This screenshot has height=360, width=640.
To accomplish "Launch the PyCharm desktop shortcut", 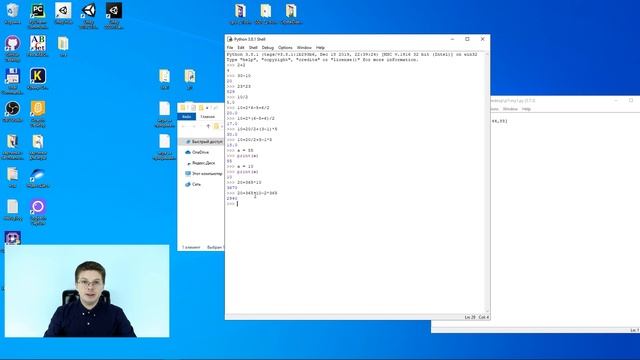I will [38, 11].
